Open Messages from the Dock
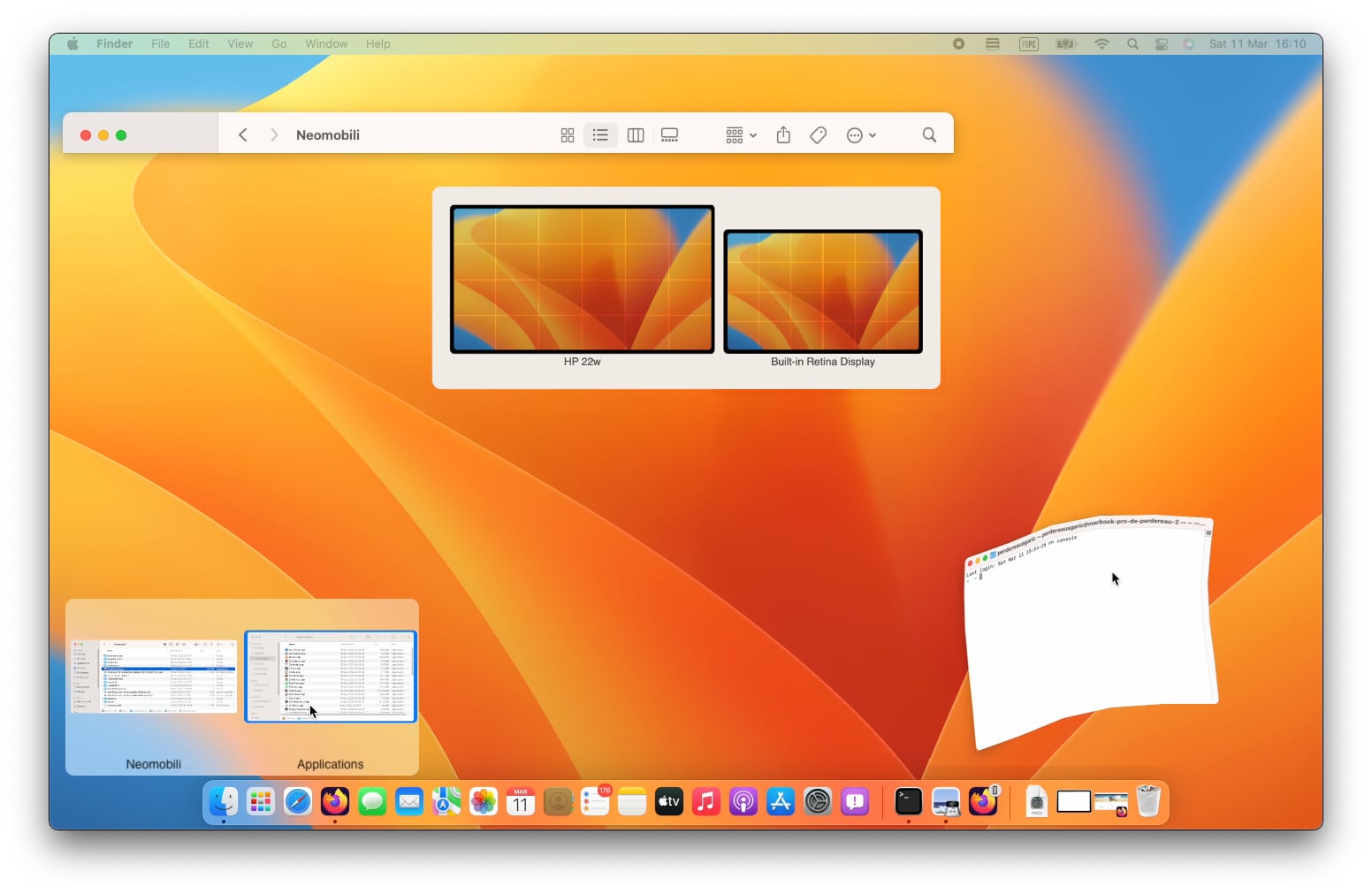Viewport: 1372px width, 895px height. (x=372, y=802)
